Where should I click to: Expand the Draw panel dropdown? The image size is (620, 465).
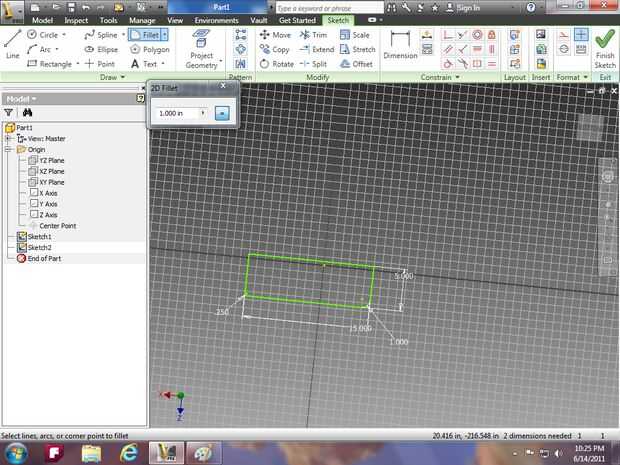tap(123, 77)
